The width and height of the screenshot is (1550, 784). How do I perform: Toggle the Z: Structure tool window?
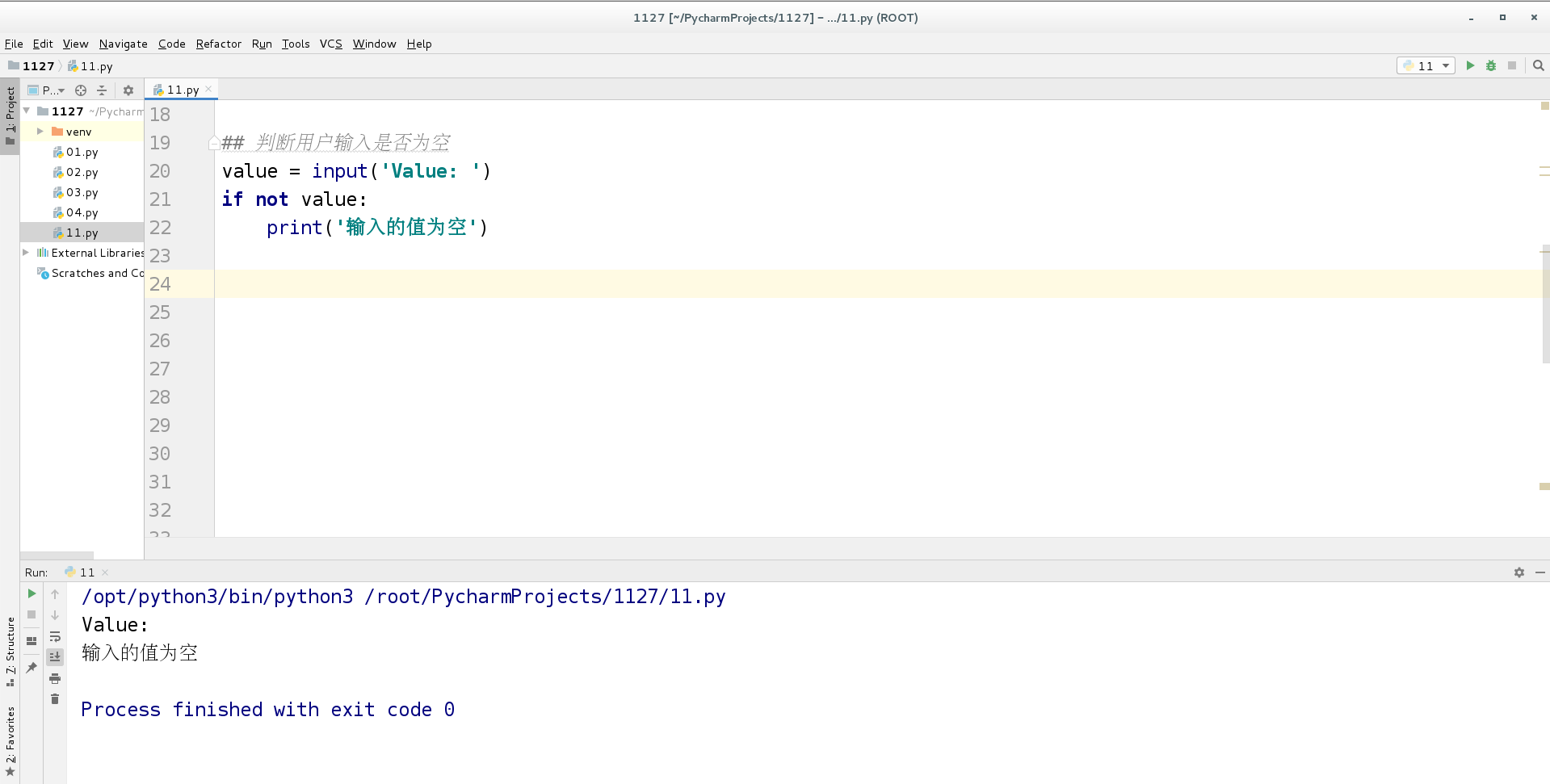(10, 651)
